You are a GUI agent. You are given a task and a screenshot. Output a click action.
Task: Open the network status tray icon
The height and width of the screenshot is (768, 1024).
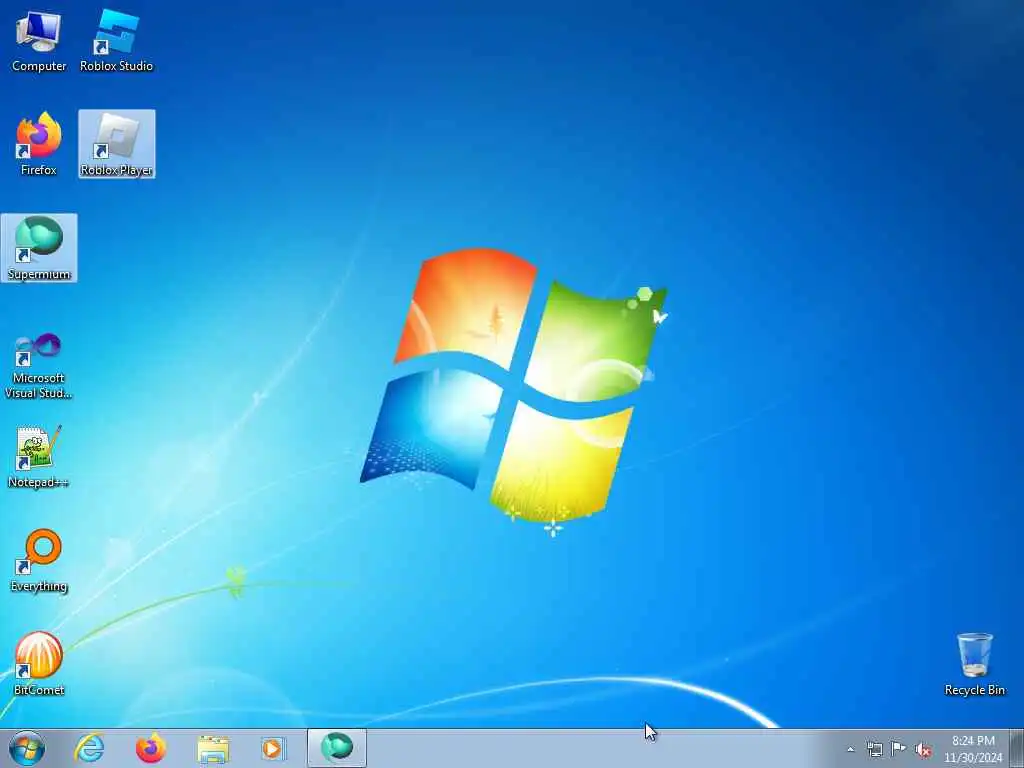(x=874, y=749)
